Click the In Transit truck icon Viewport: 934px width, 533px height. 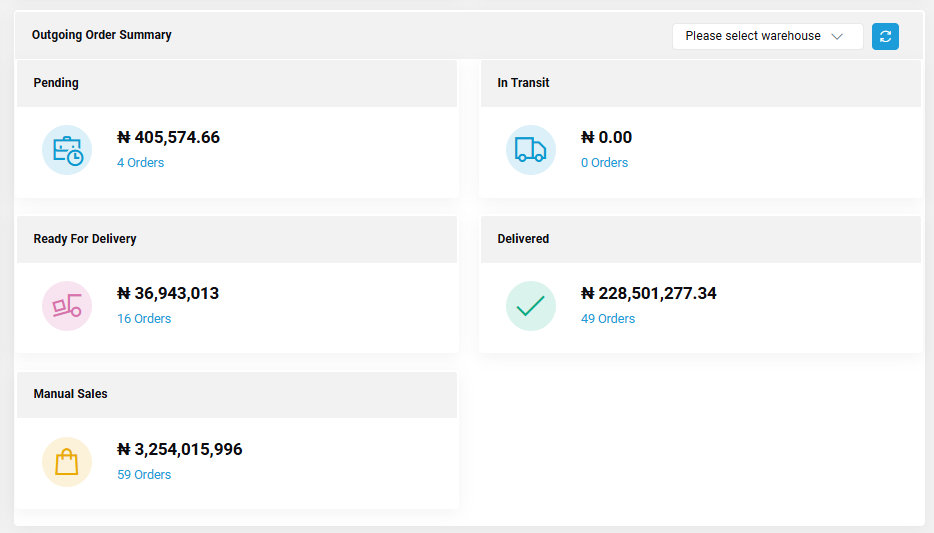[x=531, y=150]
